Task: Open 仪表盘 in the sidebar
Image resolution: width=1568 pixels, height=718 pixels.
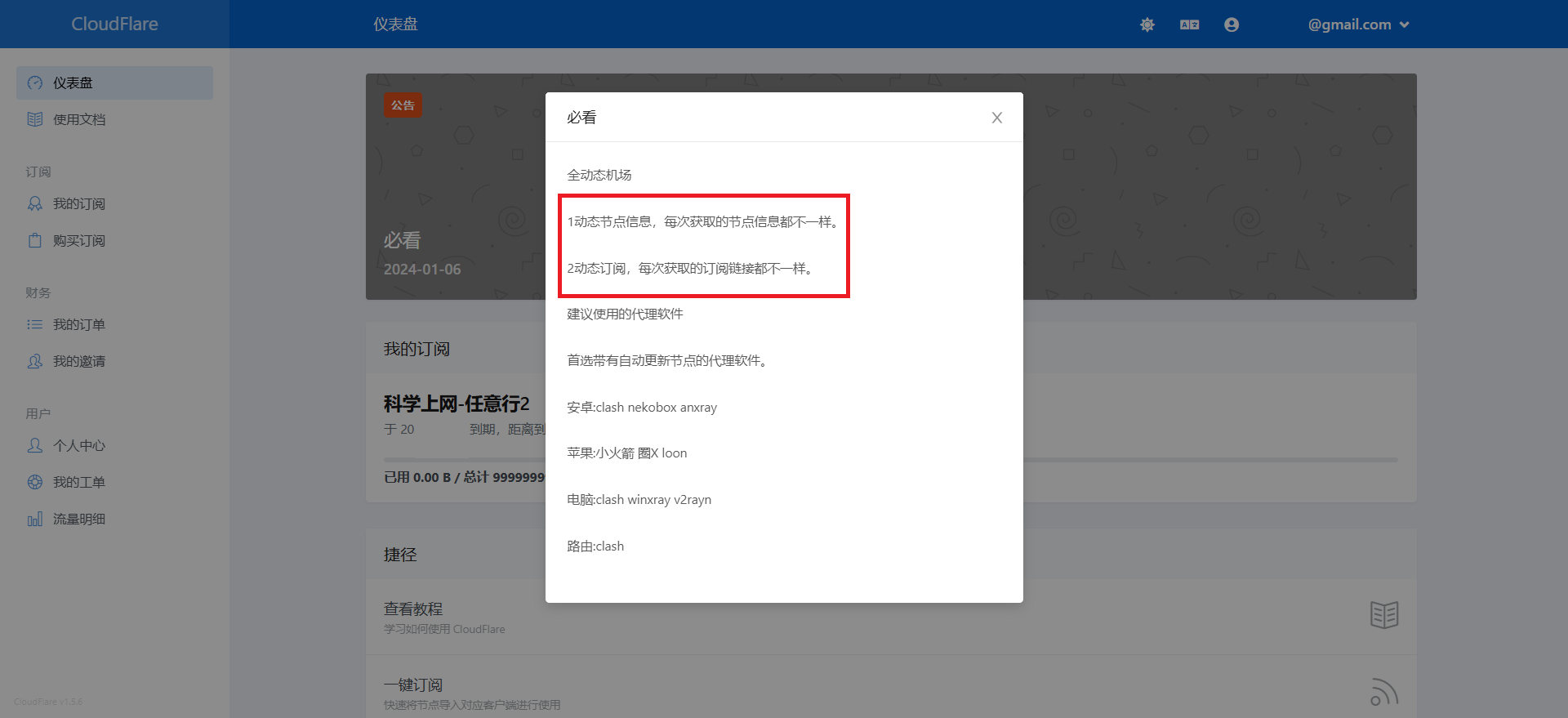Action: pyautogui.click(x=73, y=83)
